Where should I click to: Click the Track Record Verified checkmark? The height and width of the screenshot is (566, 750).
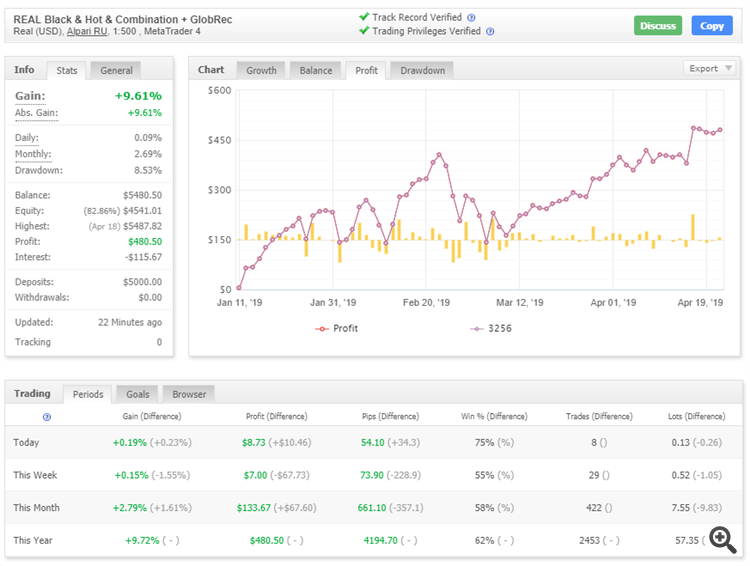(x=364, y=17)
